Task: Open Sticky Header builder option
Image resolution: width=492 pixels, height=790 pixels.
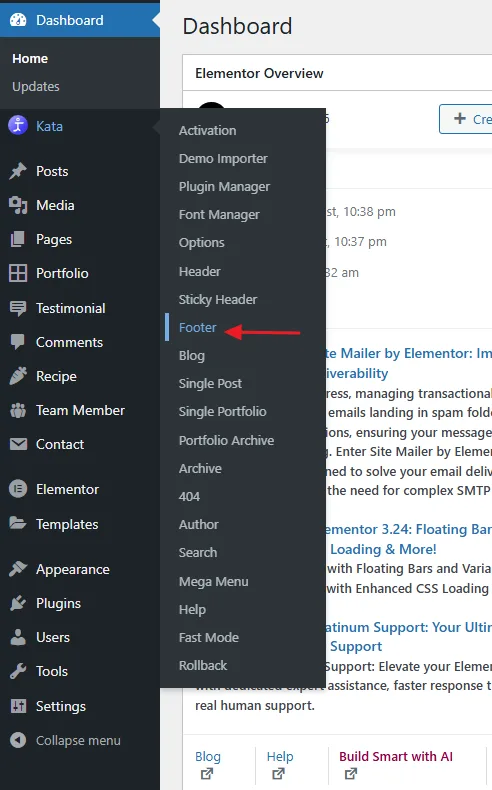Action: (x=218, y=299)
